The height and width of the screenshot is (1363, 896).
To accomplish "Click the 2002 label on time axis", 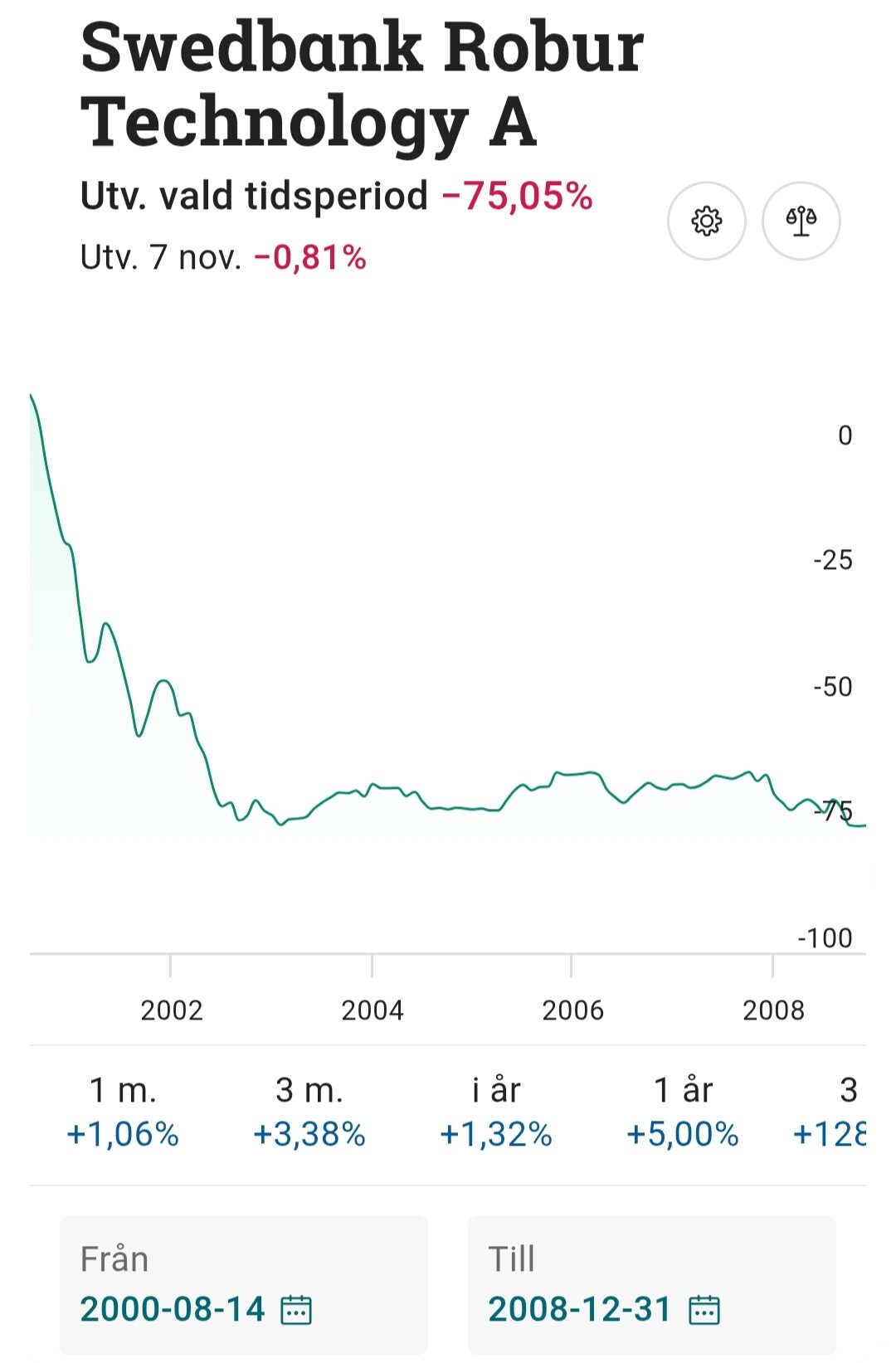I will pyautogui.click(x=172, y=1010).
